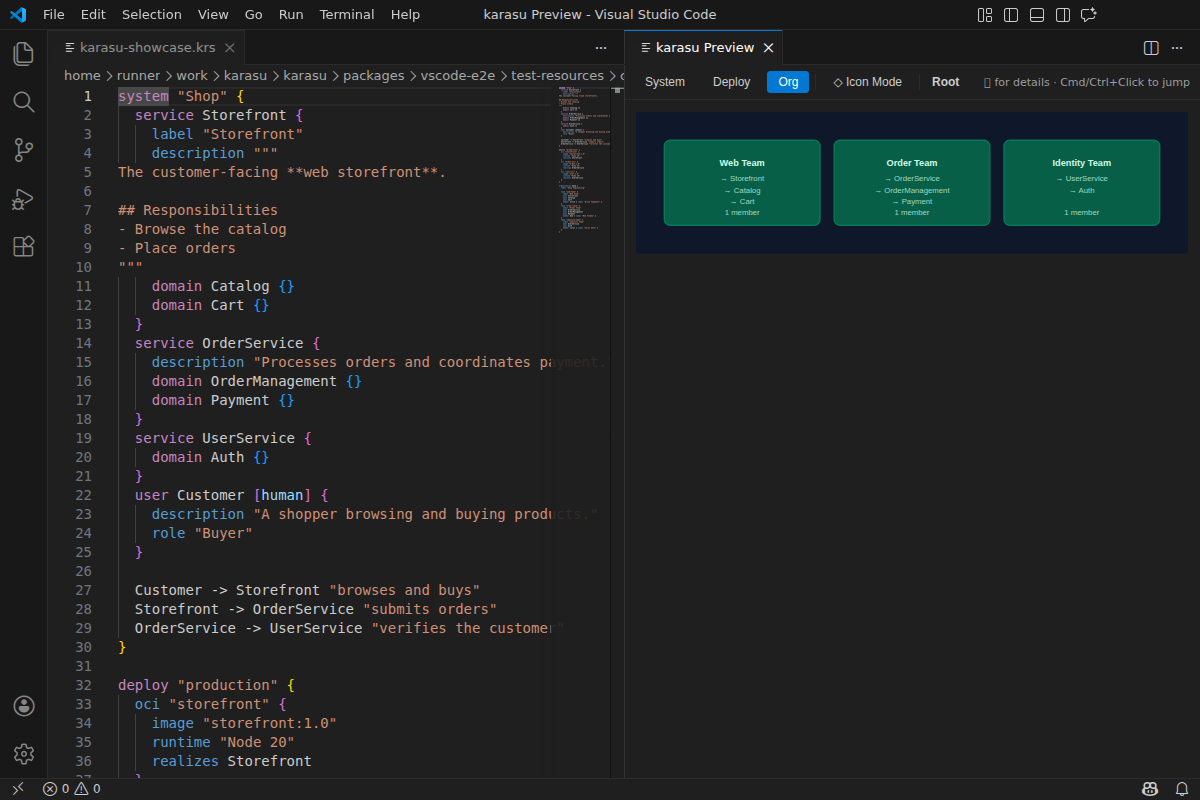Click the UserService entry in Identity Team
This screenshot has height=800, width=1200.
pos(1082,178)
